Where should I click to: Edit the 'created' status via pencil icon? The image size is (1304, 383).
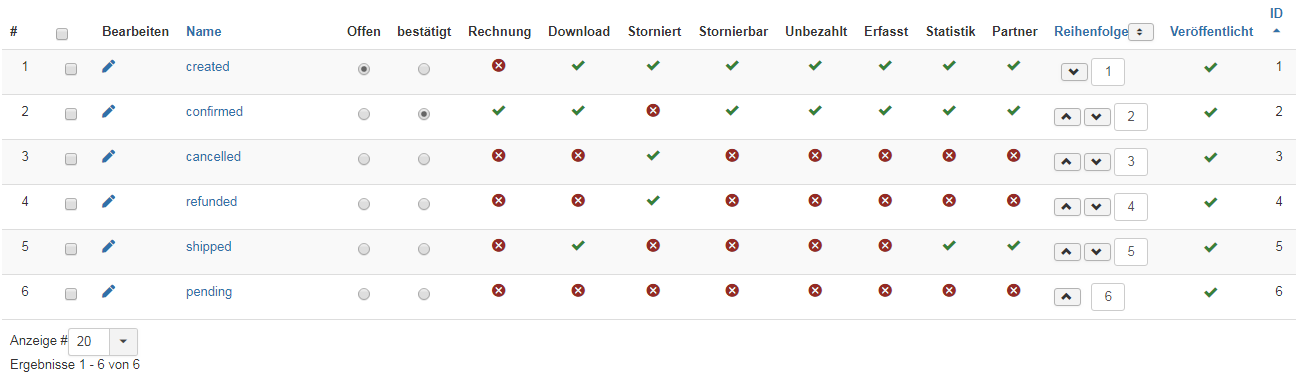109,67
